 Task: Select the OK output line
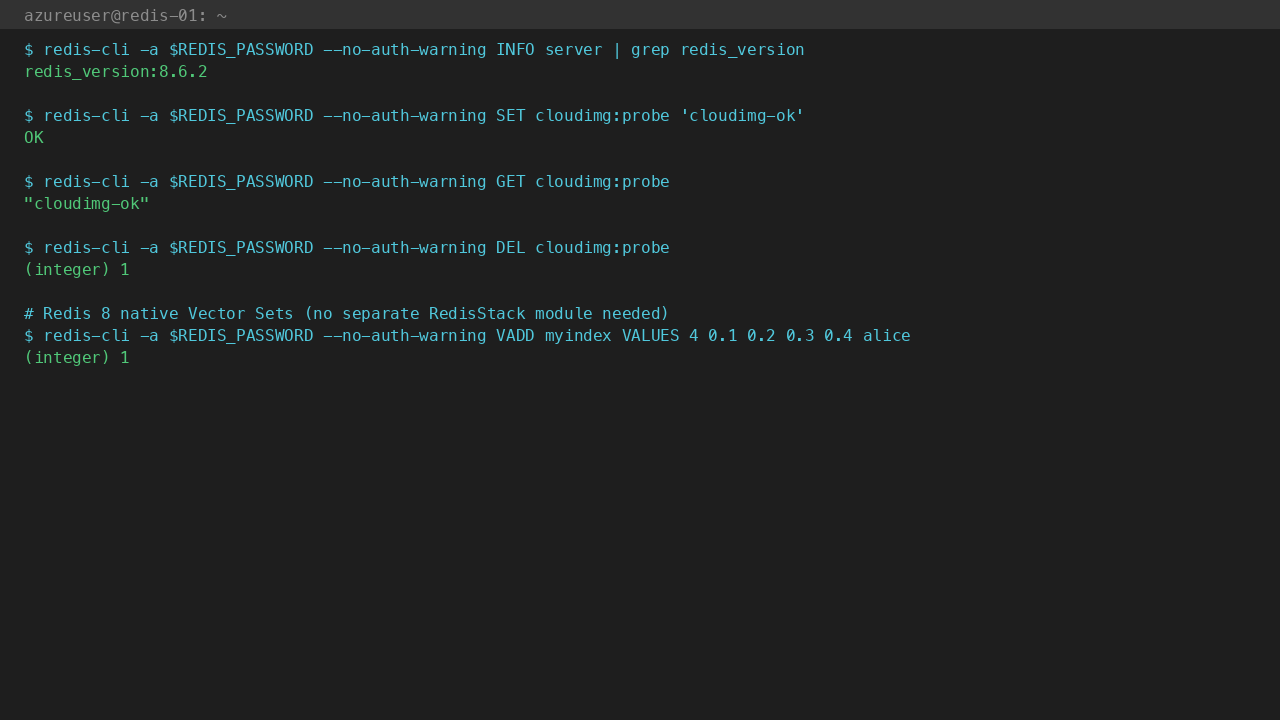tap(34, 138)
